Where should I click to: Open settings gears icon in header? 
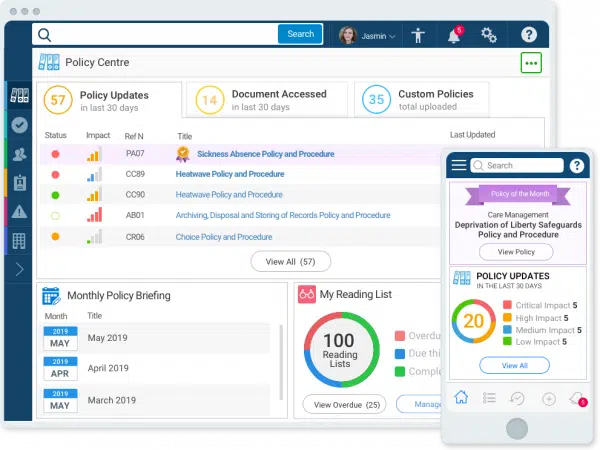[x=489, y=35]
